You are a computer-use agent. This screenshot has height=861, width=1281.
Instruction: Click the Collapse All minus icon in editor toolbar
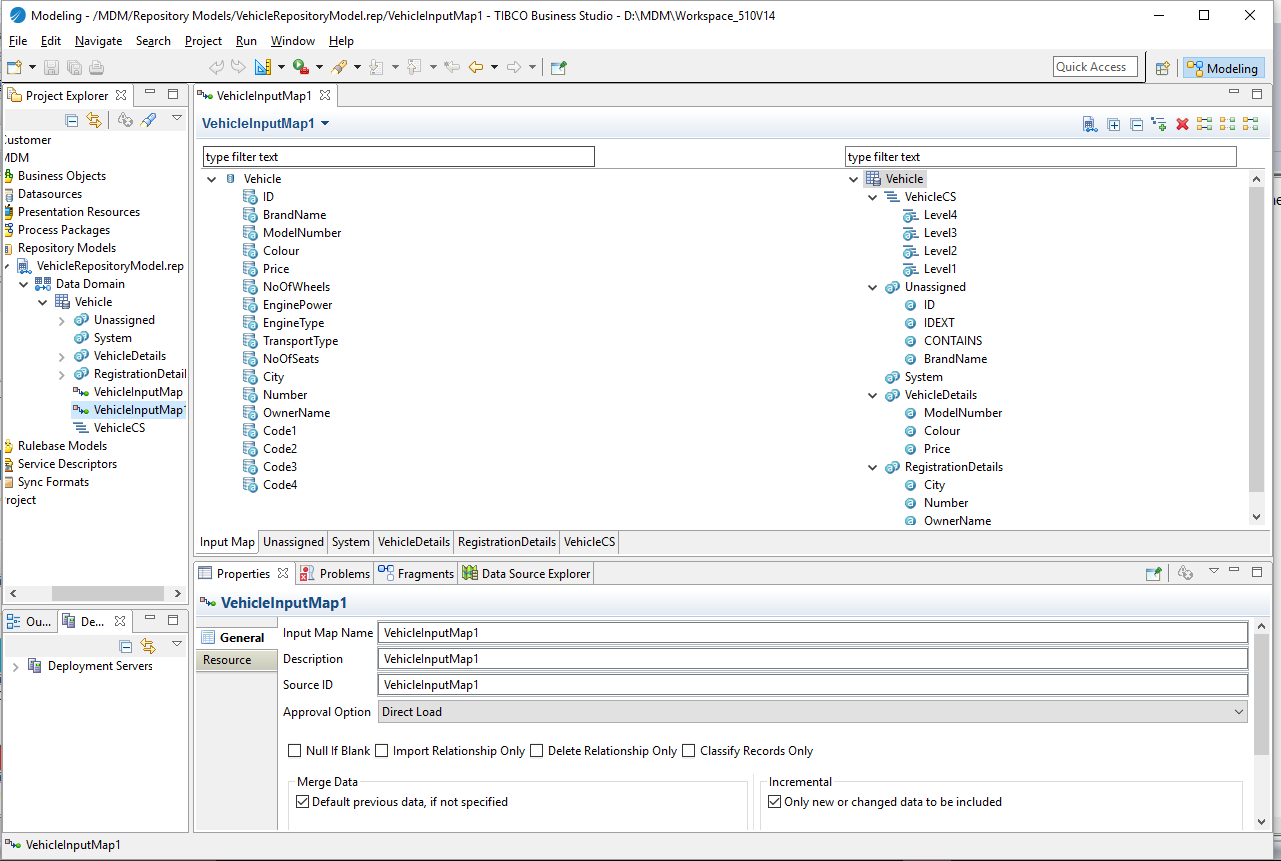point(1136,125)
